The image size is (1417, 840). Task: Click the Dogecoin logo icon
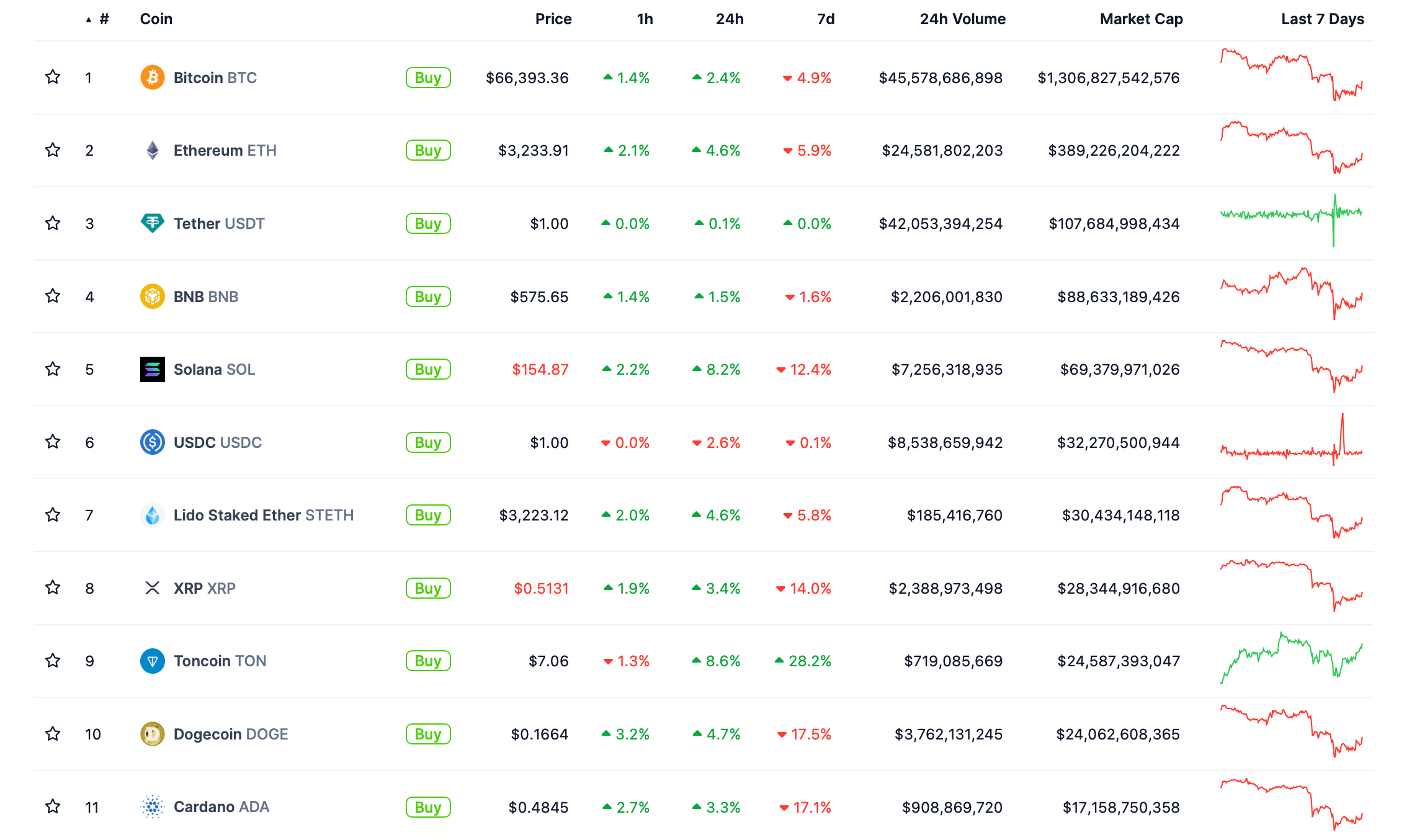[152, 734]
